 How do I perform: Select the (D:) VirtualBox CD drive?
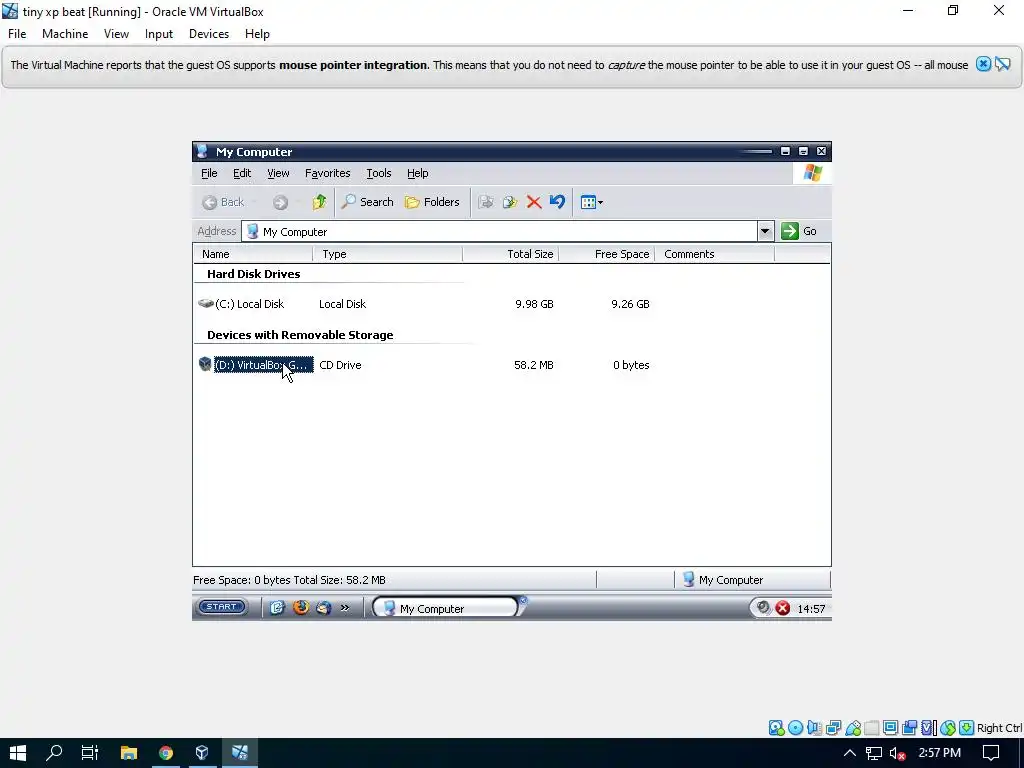tap(256, 365)
